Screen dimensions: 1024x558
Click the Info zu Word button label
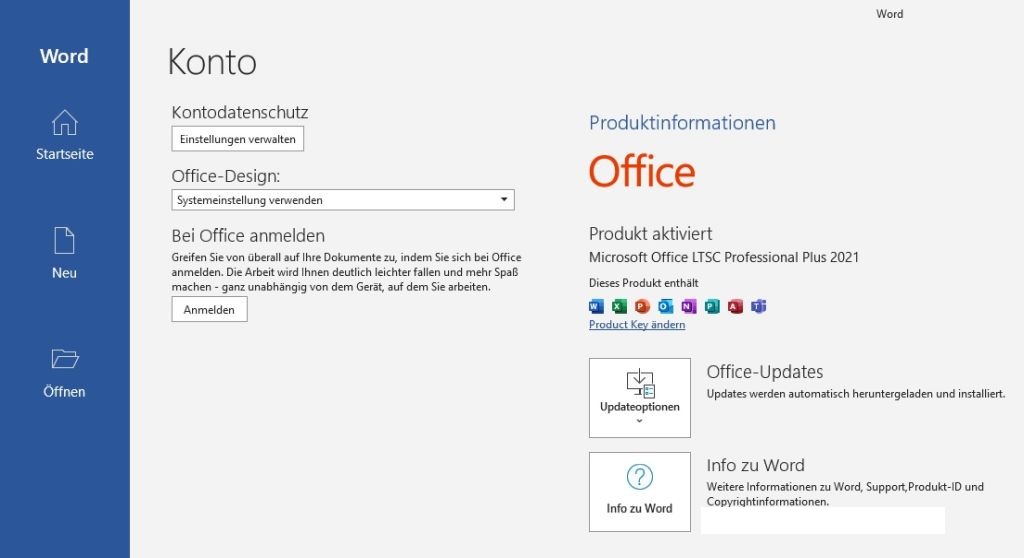point(639,508)
